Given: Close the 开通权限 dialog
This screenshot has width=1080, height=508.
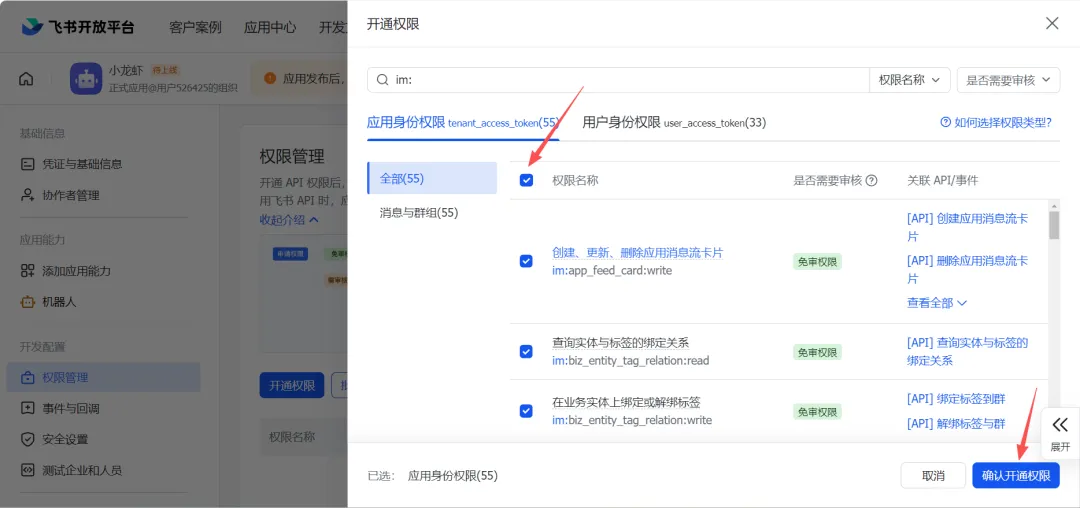Looking at the screenshot, I should click(x=1052, y=23).
